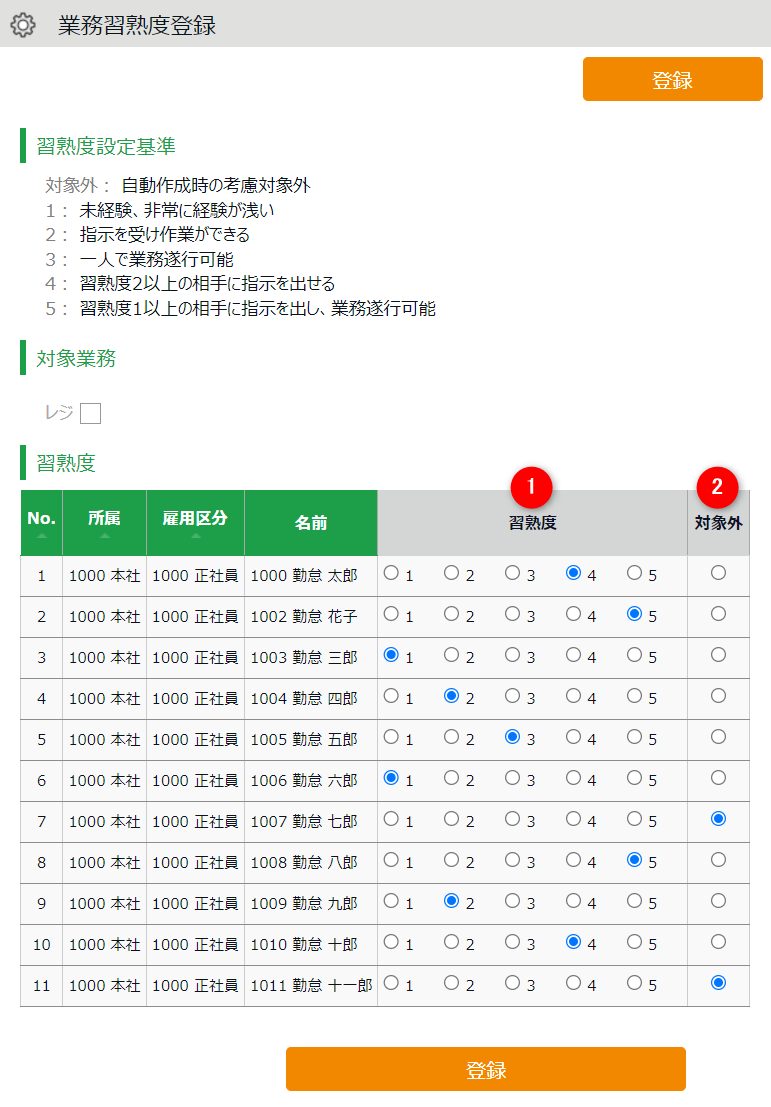
Task: Choose level 5 for 勤怠 十一郎
Action: tap(634, 983)
